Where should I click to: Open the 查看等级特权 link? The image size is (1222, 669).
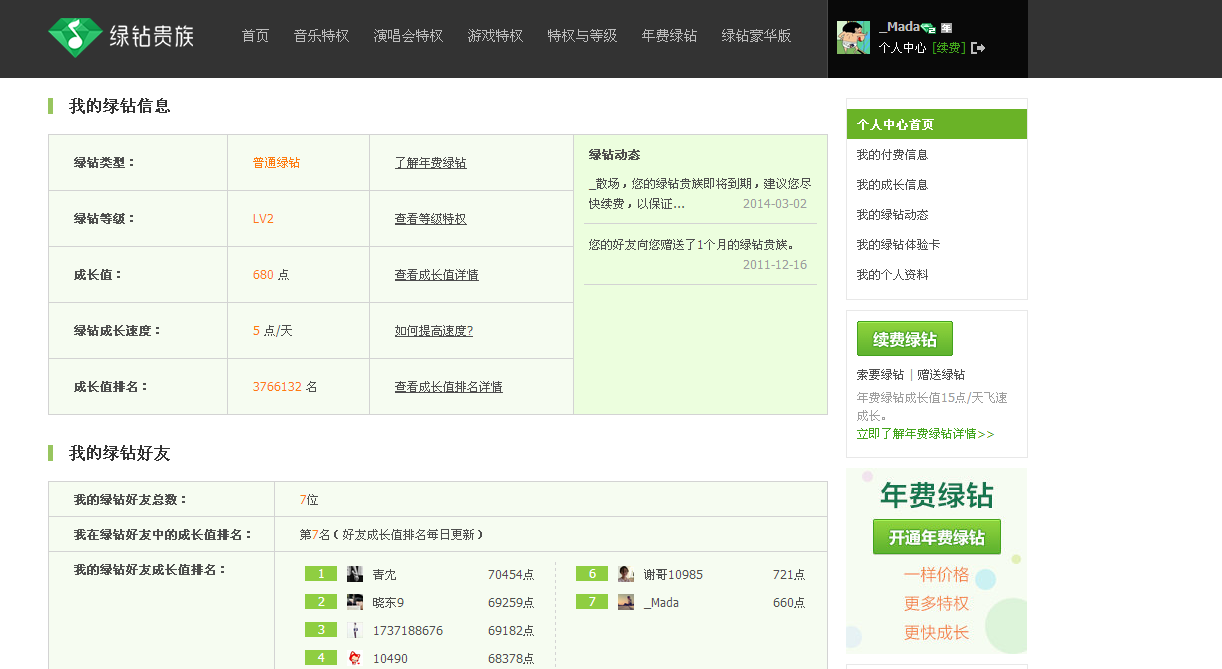(430, 219)
